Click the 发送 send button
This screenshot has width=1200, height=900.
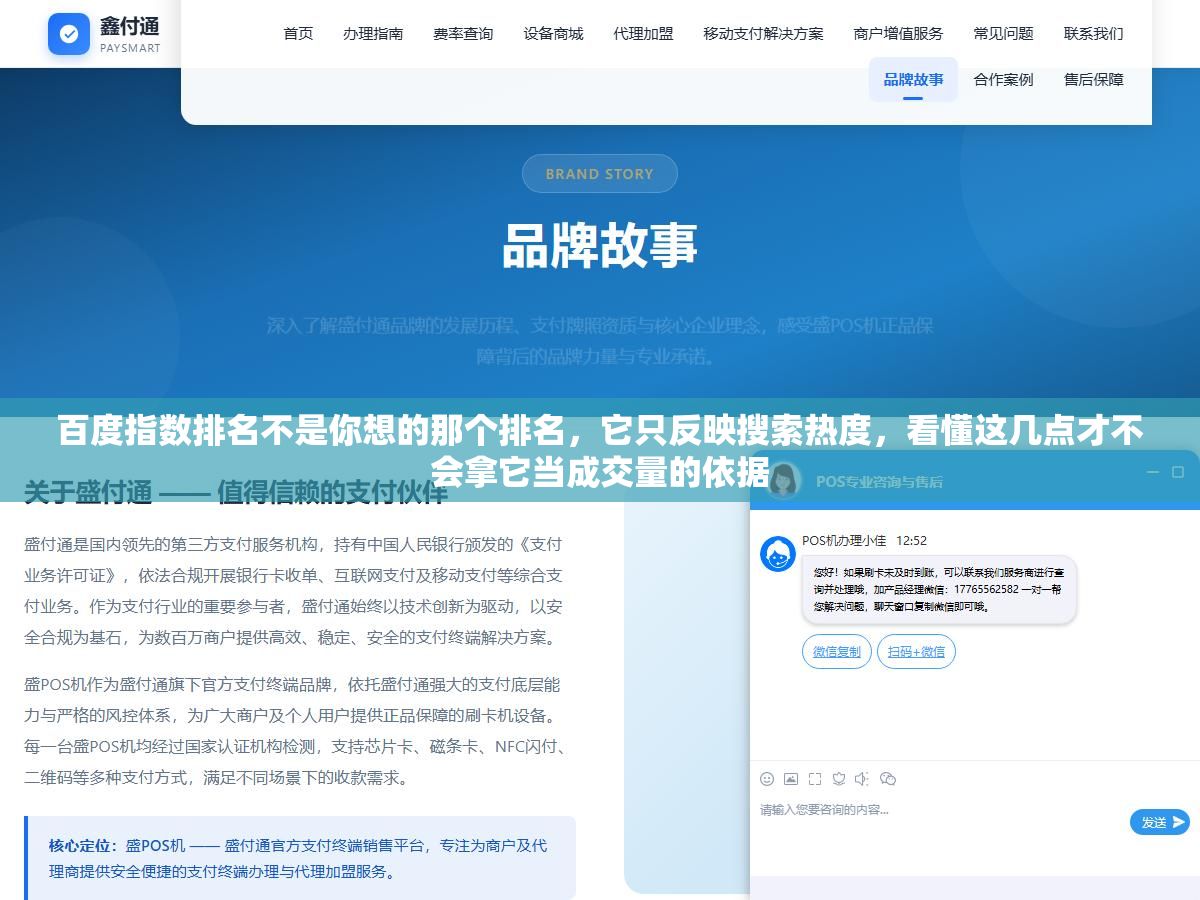[x=1160, y=822]
